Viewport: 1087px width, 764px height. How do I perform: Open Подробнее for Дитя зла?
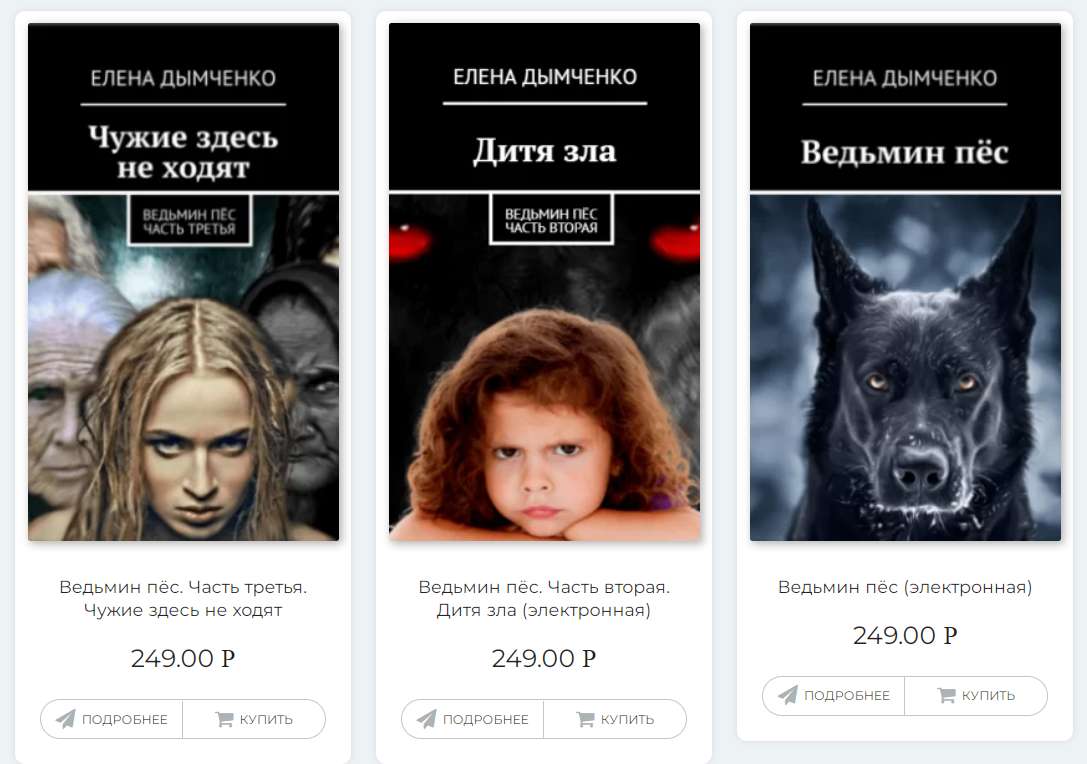(x=473, y=719)
